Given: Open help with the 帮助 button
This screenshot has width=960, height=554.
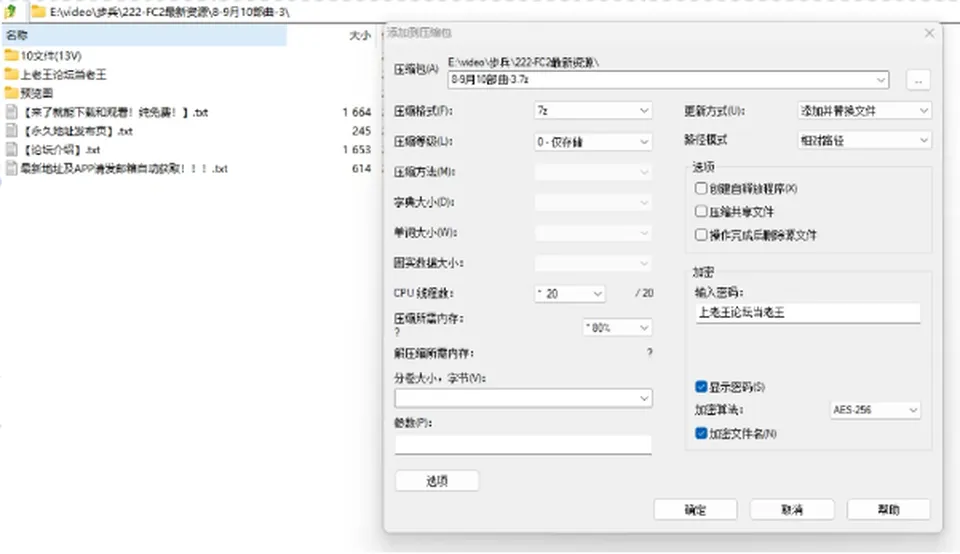Looking at the screenshot, I should pos(889,509).
